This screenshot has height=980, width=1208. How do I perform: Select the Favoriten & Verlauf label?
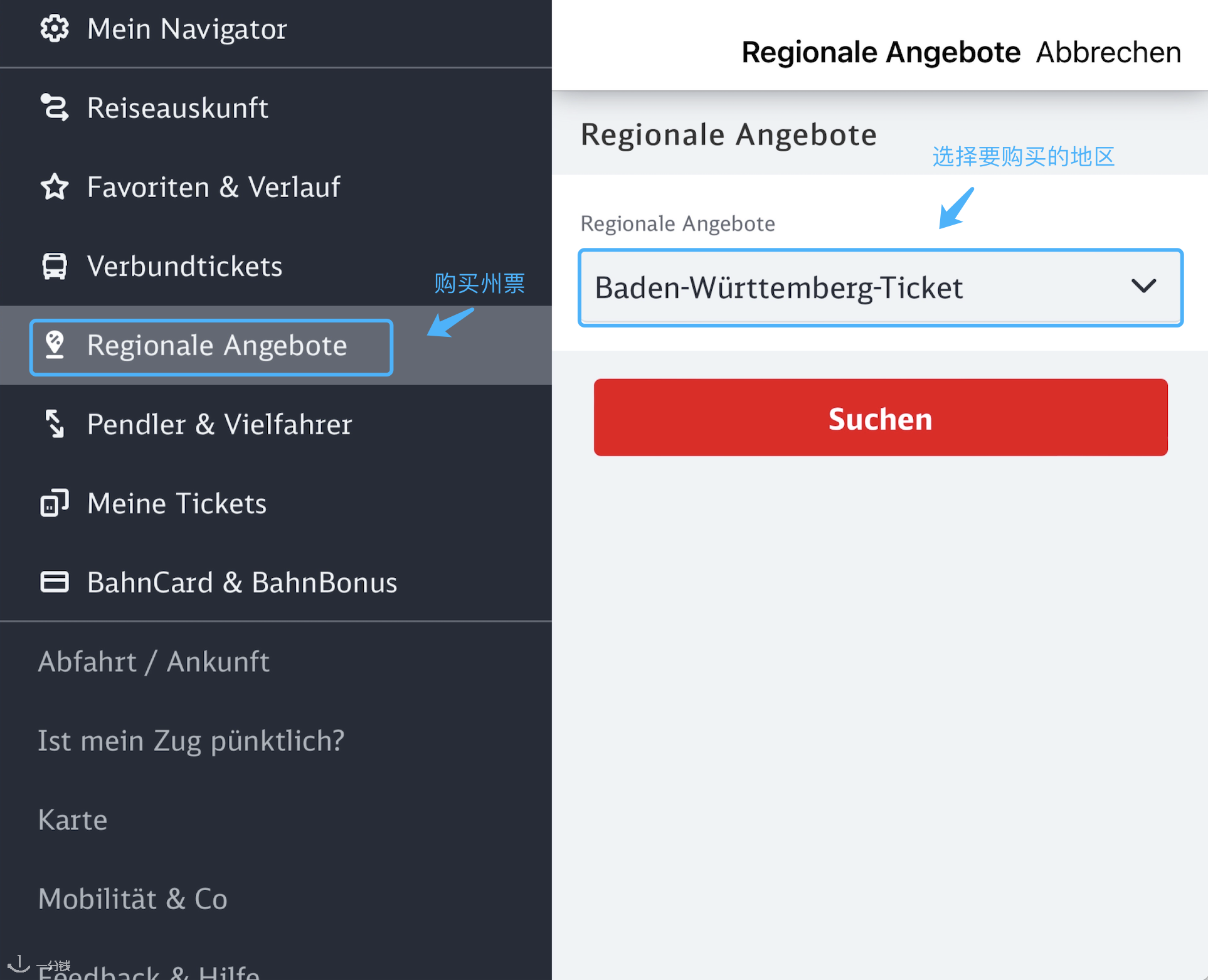click(x=214, y=186)
